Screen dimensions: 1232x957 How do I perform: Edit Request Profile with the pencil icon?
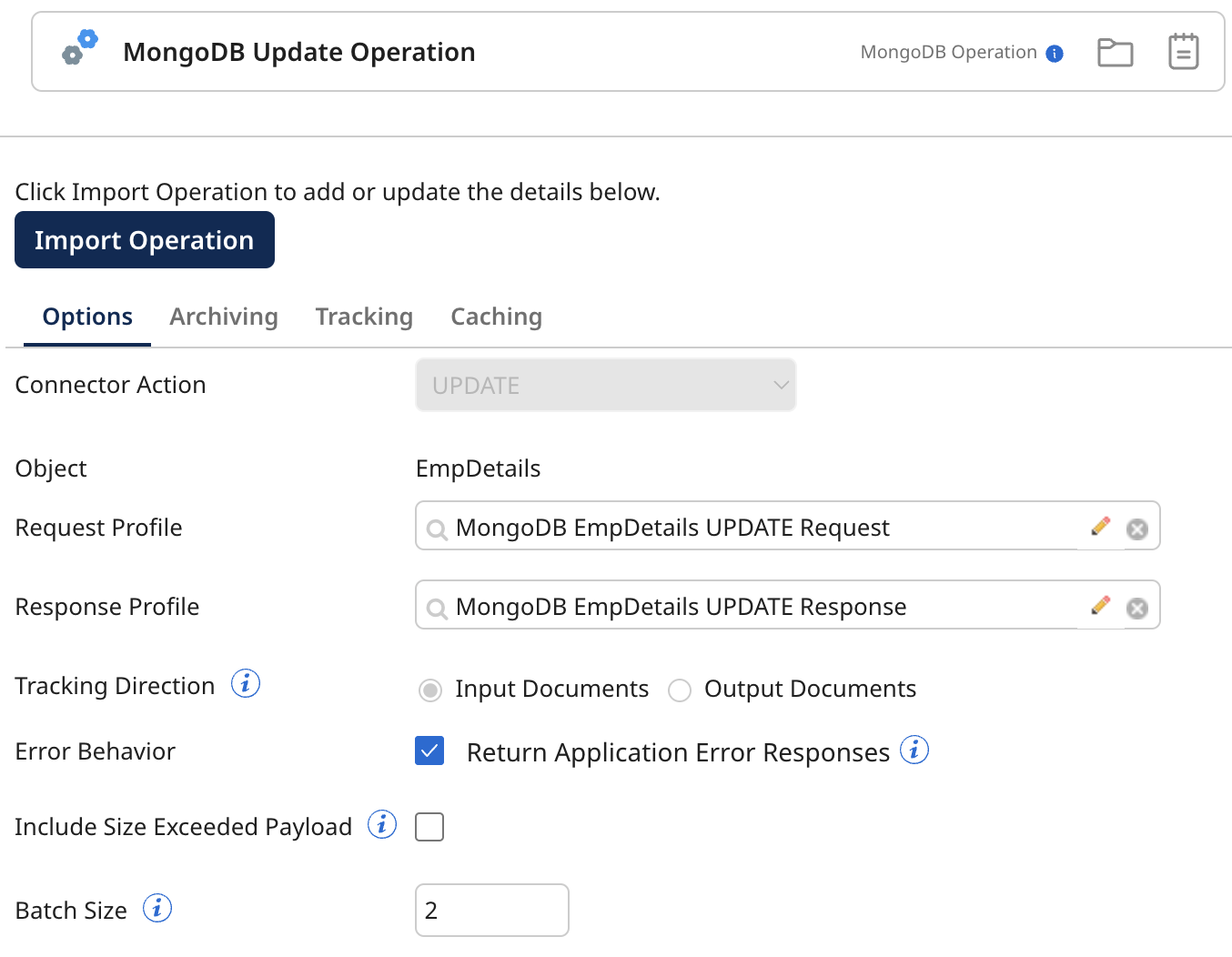tap(1101, 527)
